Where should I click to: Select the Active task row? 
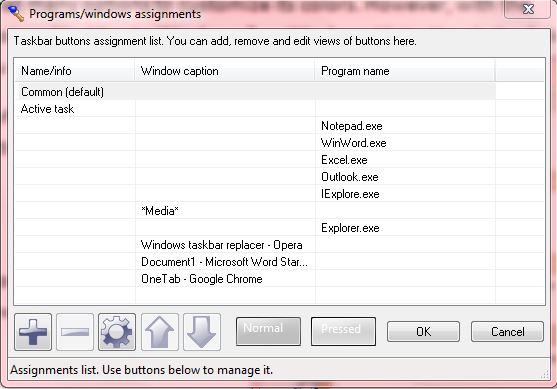(255, 109)
